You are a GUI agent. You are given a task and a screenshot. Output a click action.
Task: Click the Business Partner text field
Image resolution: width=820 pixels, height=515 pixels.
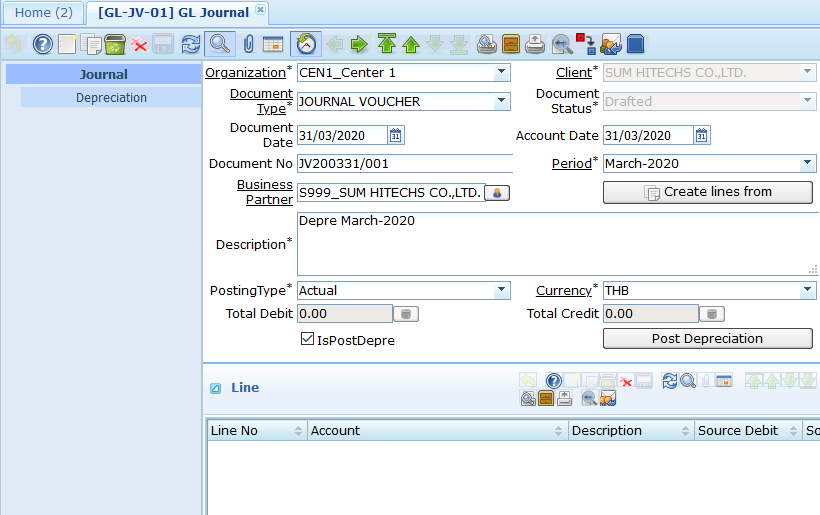(x=391, y=193)
